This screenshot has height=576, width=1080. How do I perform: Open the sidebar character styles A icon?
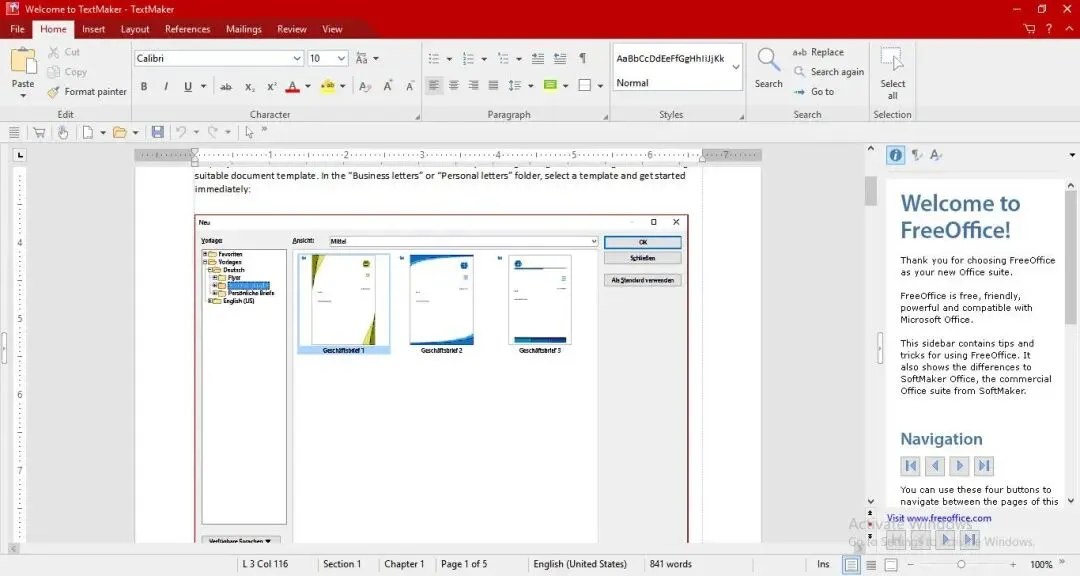click(x=935, y=155)
